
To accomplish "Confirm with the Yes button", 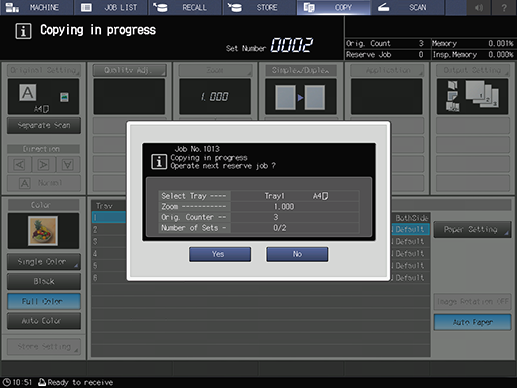I will click(x=220, y=254).
